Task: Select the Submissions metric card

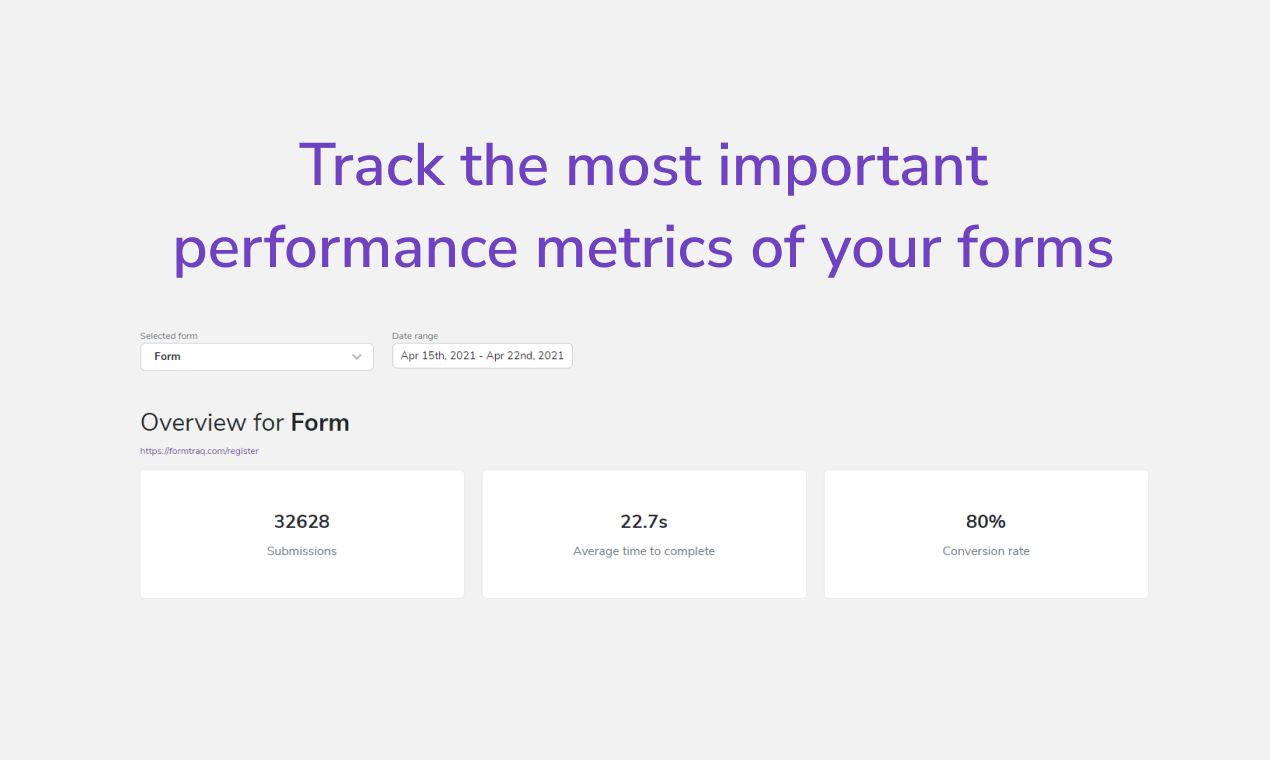Action: [x=302, y=534]
